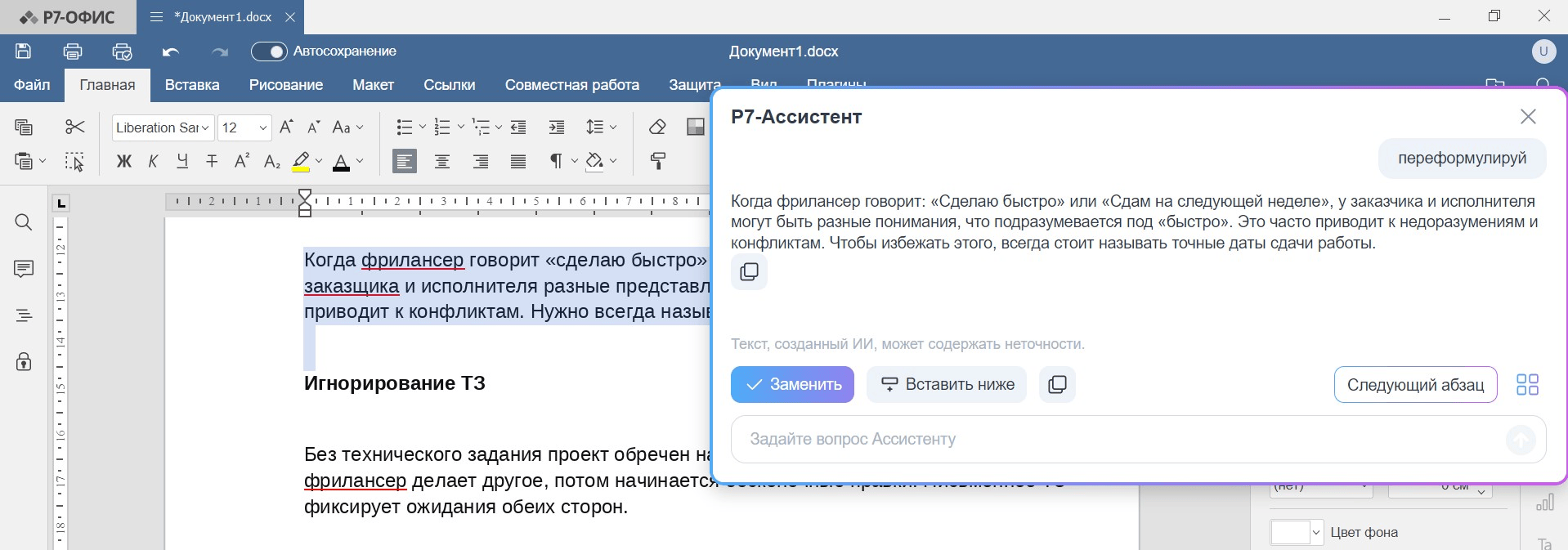1568x550 pixels.
Task: Apply black font color
Action: [x=341, y=161]
